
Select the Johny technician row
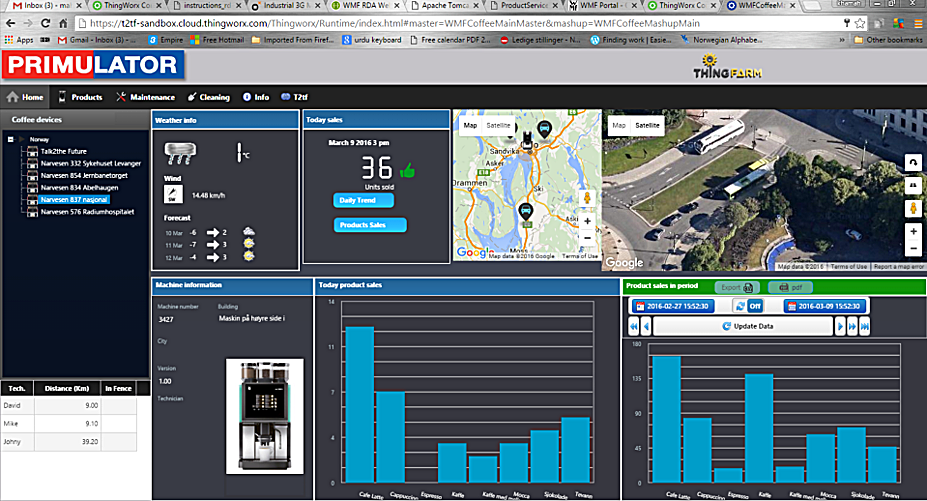pos(69,442)
